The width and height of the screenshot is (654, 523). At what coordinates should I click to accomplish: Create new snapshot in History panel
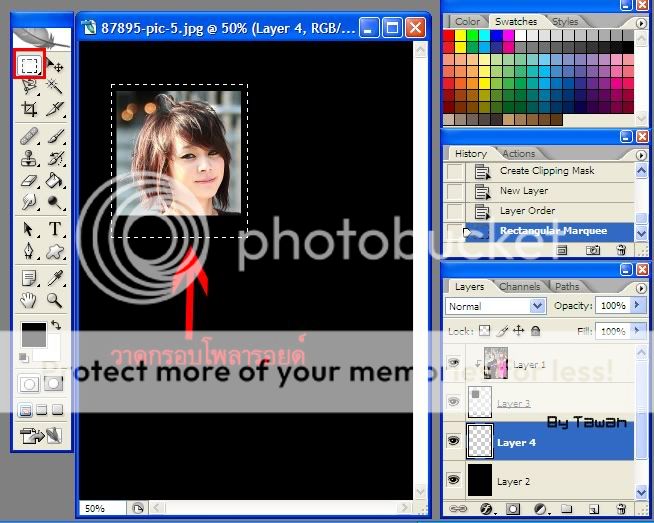(x=593, y=250)
